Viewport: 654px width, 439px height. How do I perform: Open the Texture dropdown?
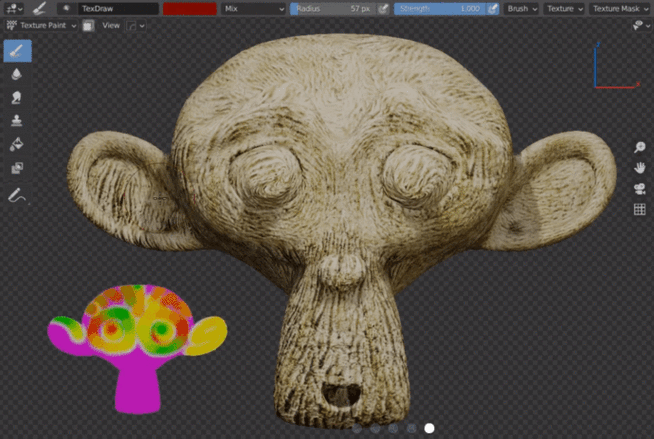point(563,8)
